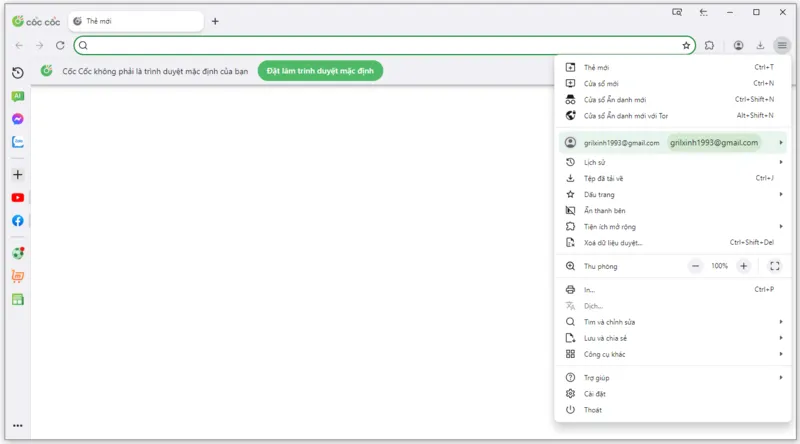This screenshot has height=444, width=800.
Task: Toggle fullscreen mode in zoom row
Action: tap(774, 266)
